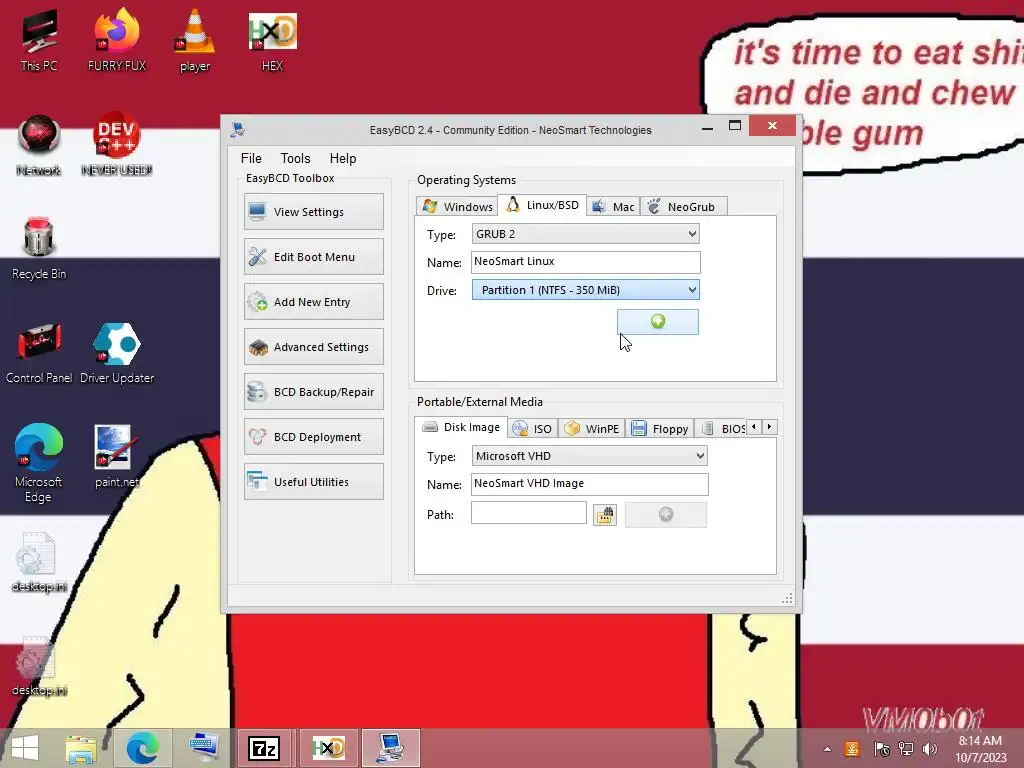Open This PC desktop icon
This screenshot has width=1024, height=768.
[x=39, y=42]
